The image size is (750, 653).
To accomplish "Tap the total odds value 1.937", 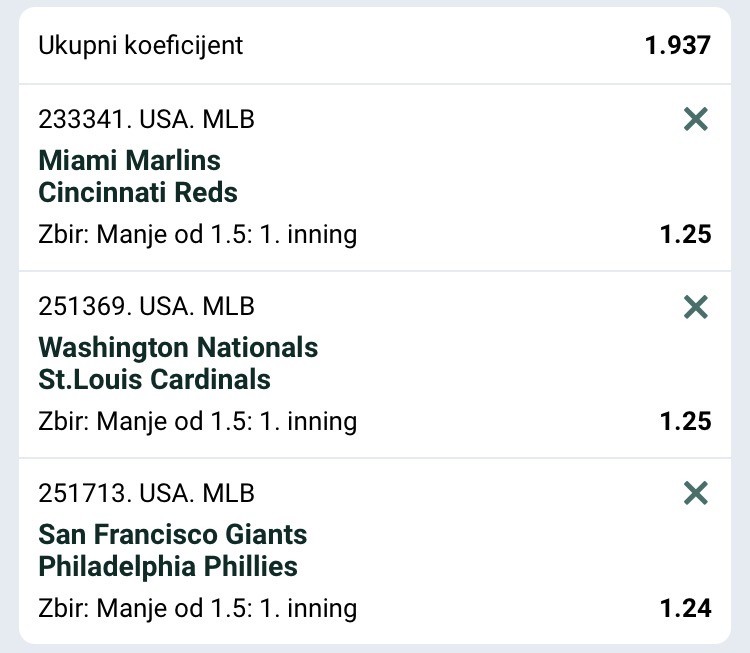I will pos(677,45).
